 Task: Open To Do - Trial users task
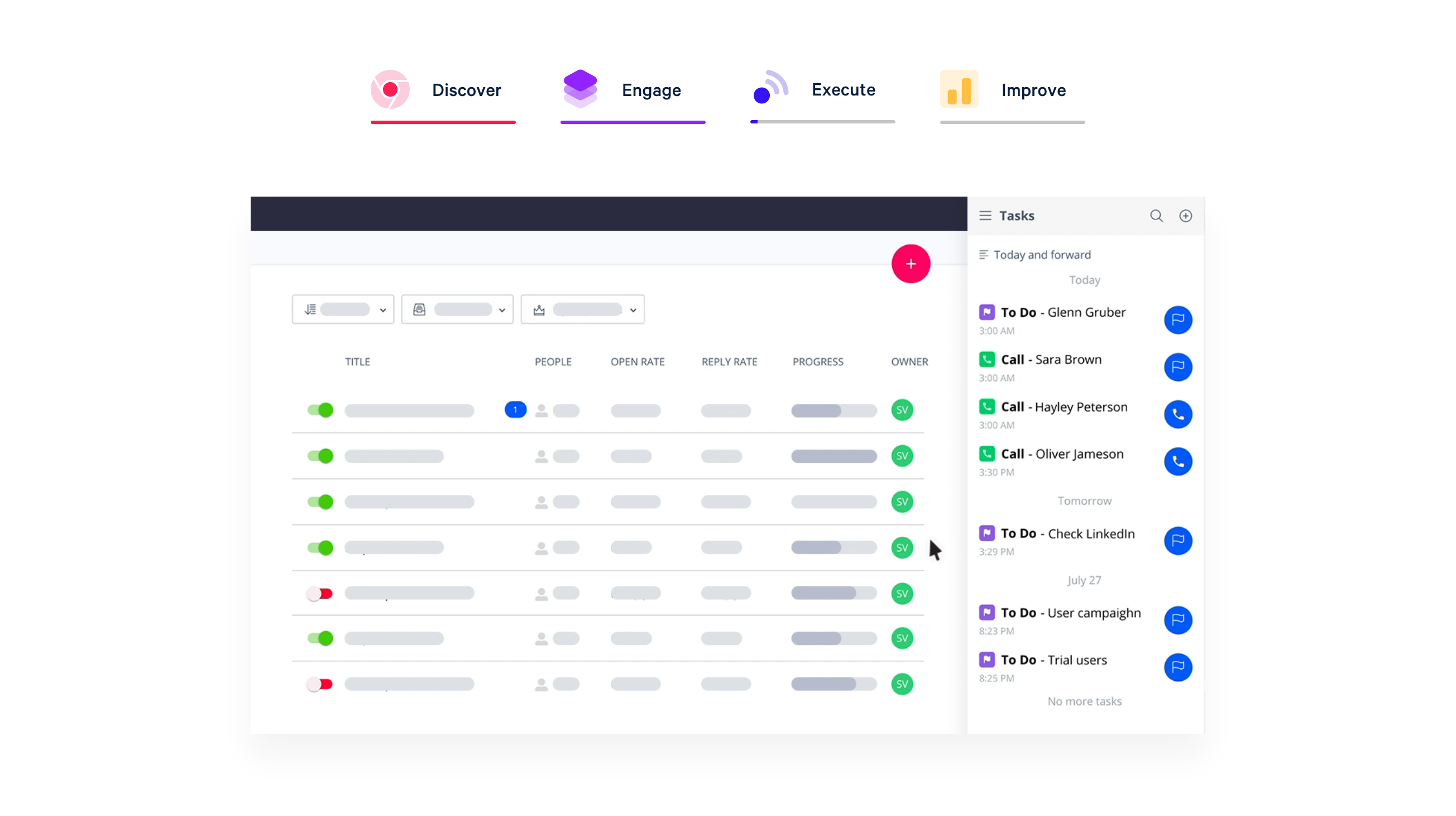(1054, 660)
